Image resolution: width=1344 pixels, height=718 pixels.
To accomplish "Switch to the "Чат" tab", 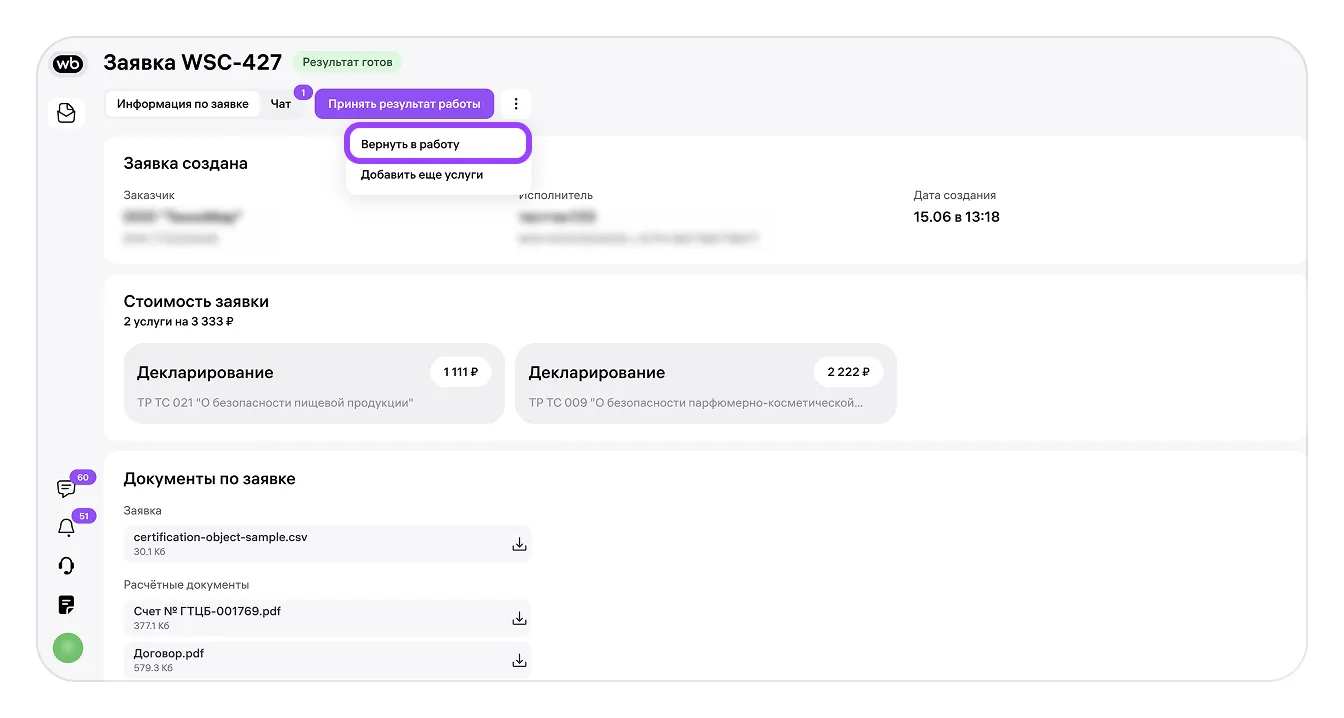I will 281,104.
